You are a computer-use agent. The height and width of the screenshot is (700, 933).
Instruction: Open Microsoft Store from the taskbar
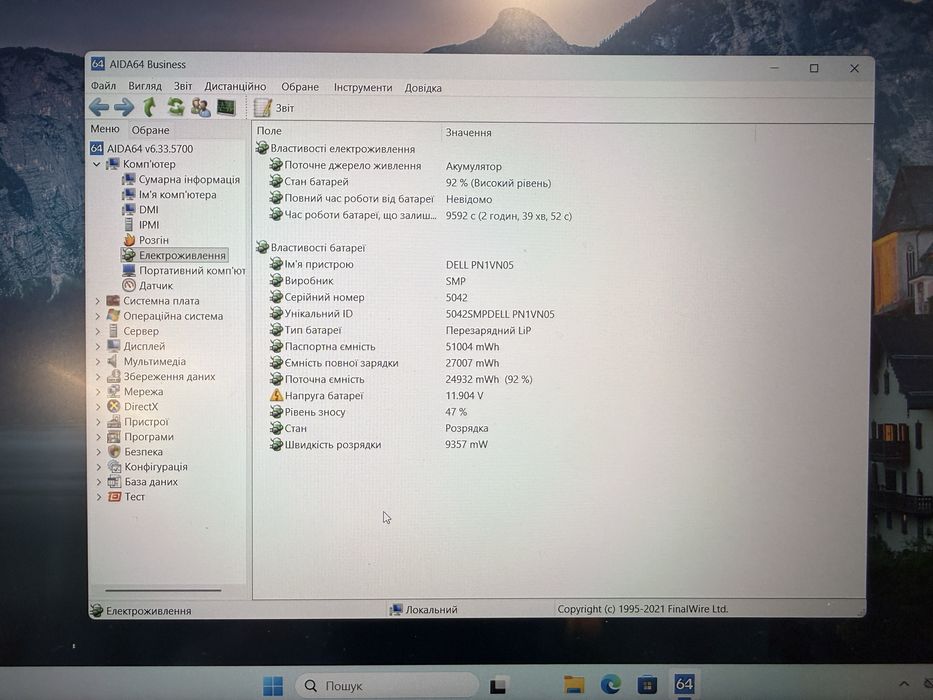(x=647, y=685)
